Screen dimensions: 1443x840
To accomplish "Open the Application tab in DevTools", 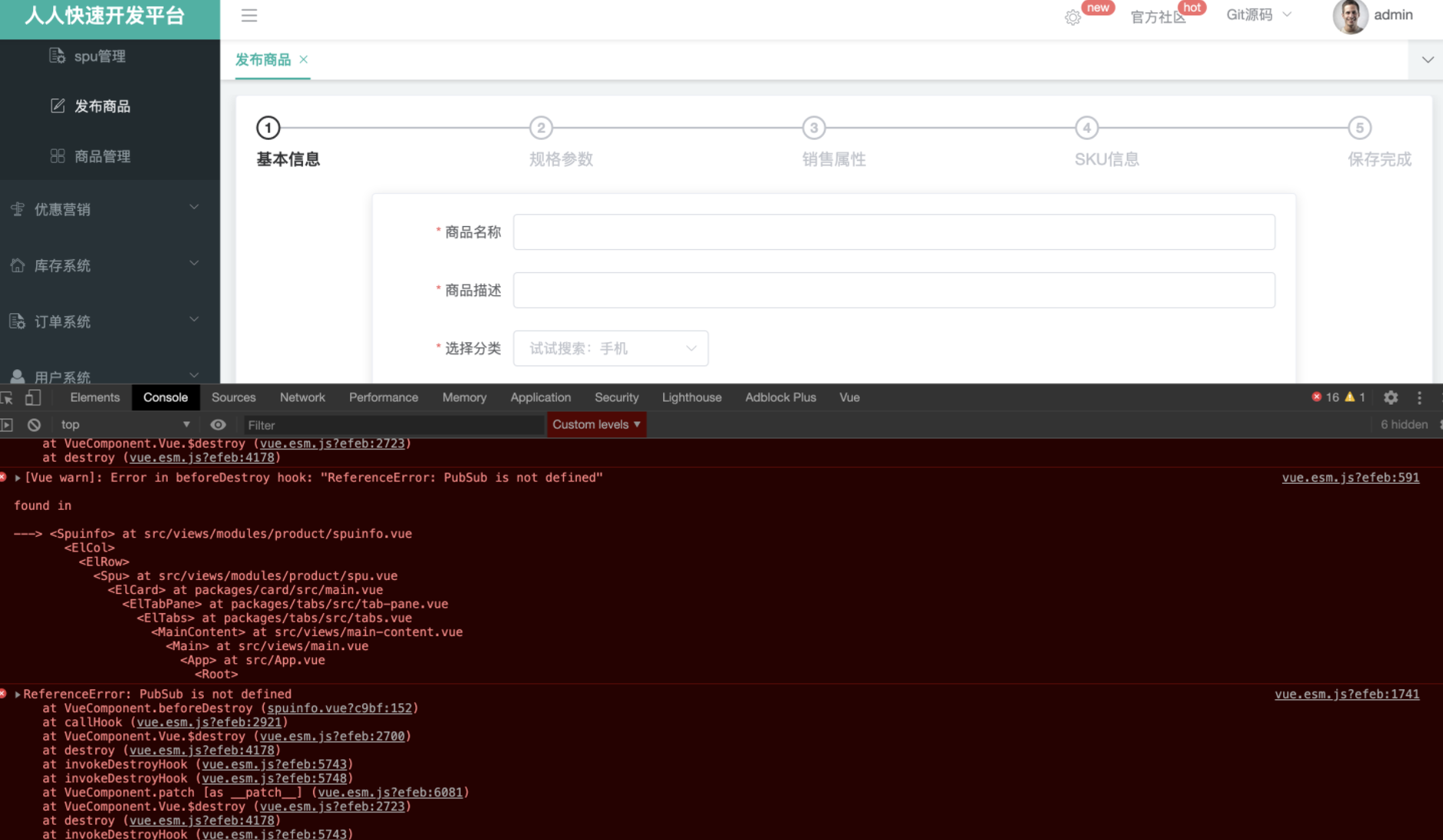I will pyautogui.click(x=540, y=398).
